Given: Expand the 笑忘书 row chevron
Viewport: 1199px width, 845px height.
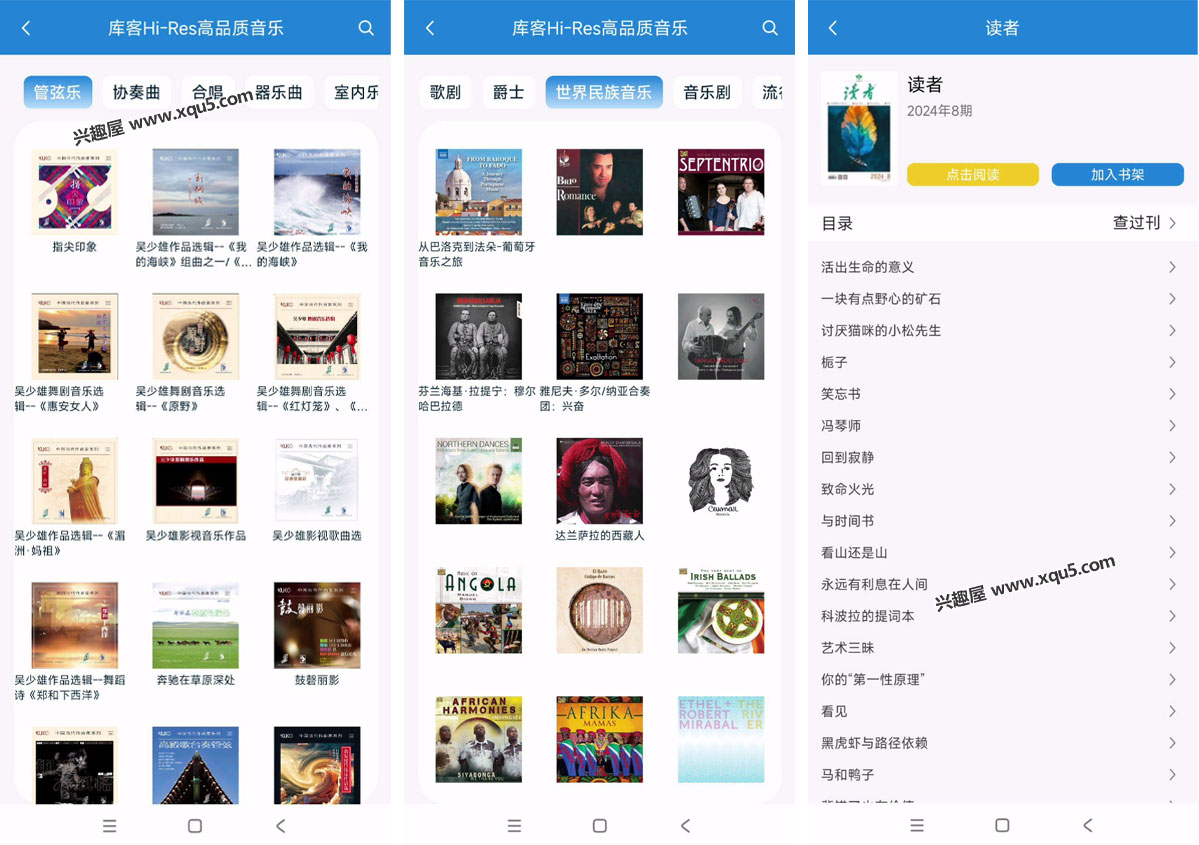Looking at the screenshot, I should pos(1171,394).
